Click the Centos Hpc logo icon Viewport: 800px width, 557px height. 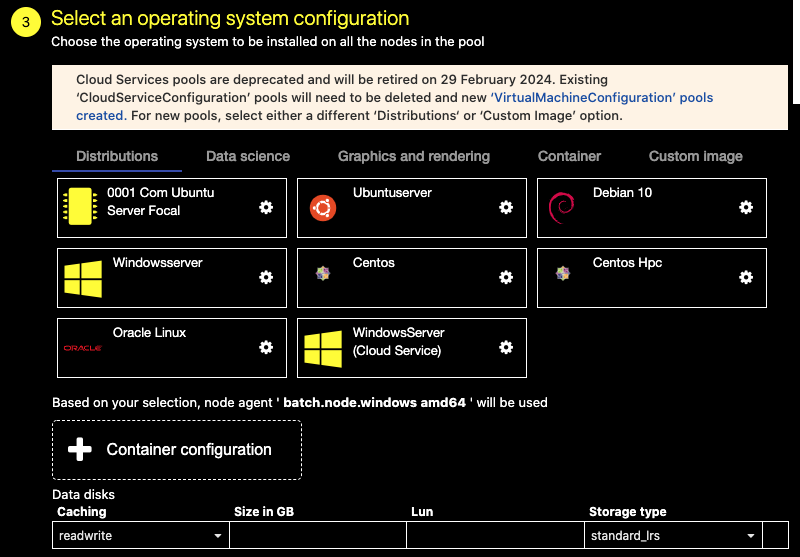point(563,273)
